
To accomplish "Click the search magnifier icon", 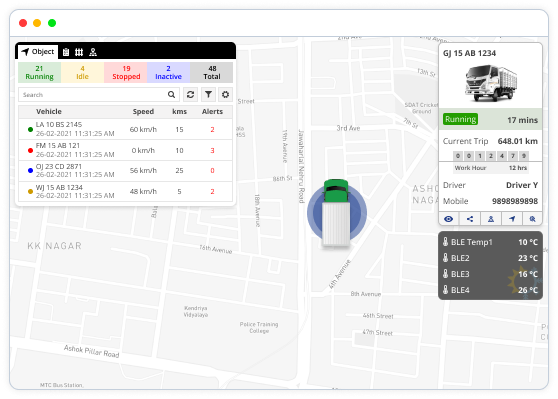I will (171, 95).
